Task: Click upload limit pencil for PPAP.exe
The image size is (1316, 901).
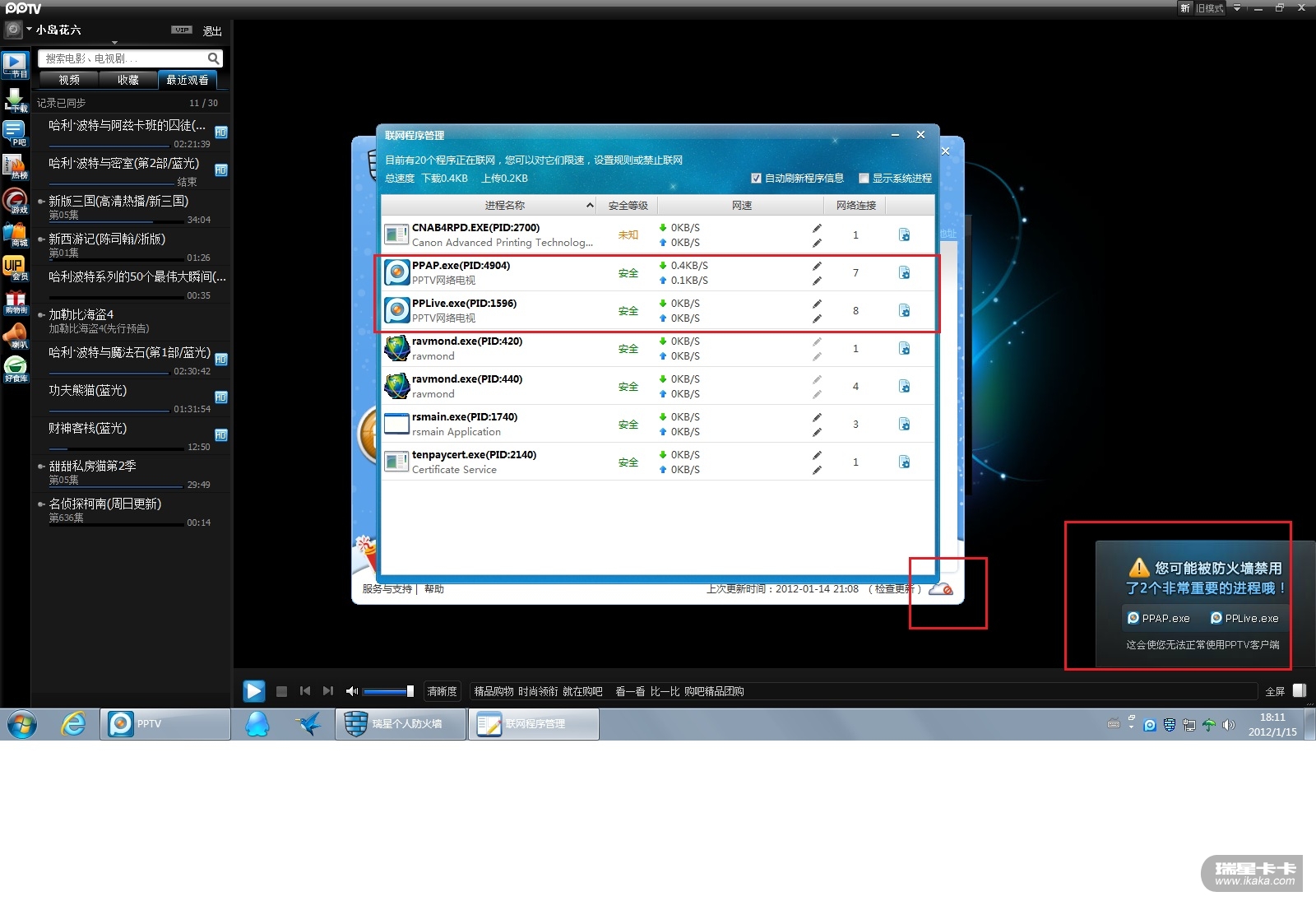Action: (x=817, y=281)
